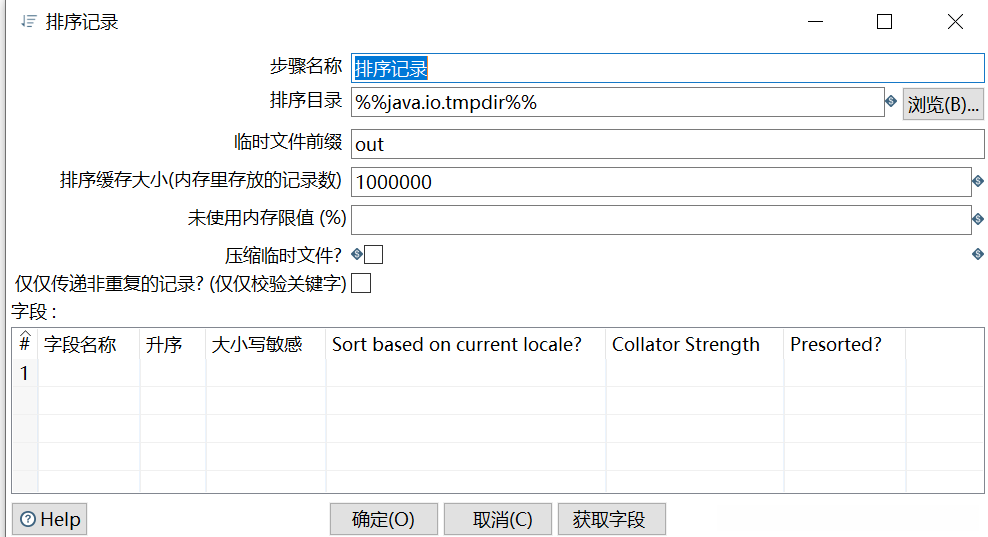Click the Collator Strength column header
Image resolution: width=988 pixels, height=537 pixels.
[x=686, y=345]
